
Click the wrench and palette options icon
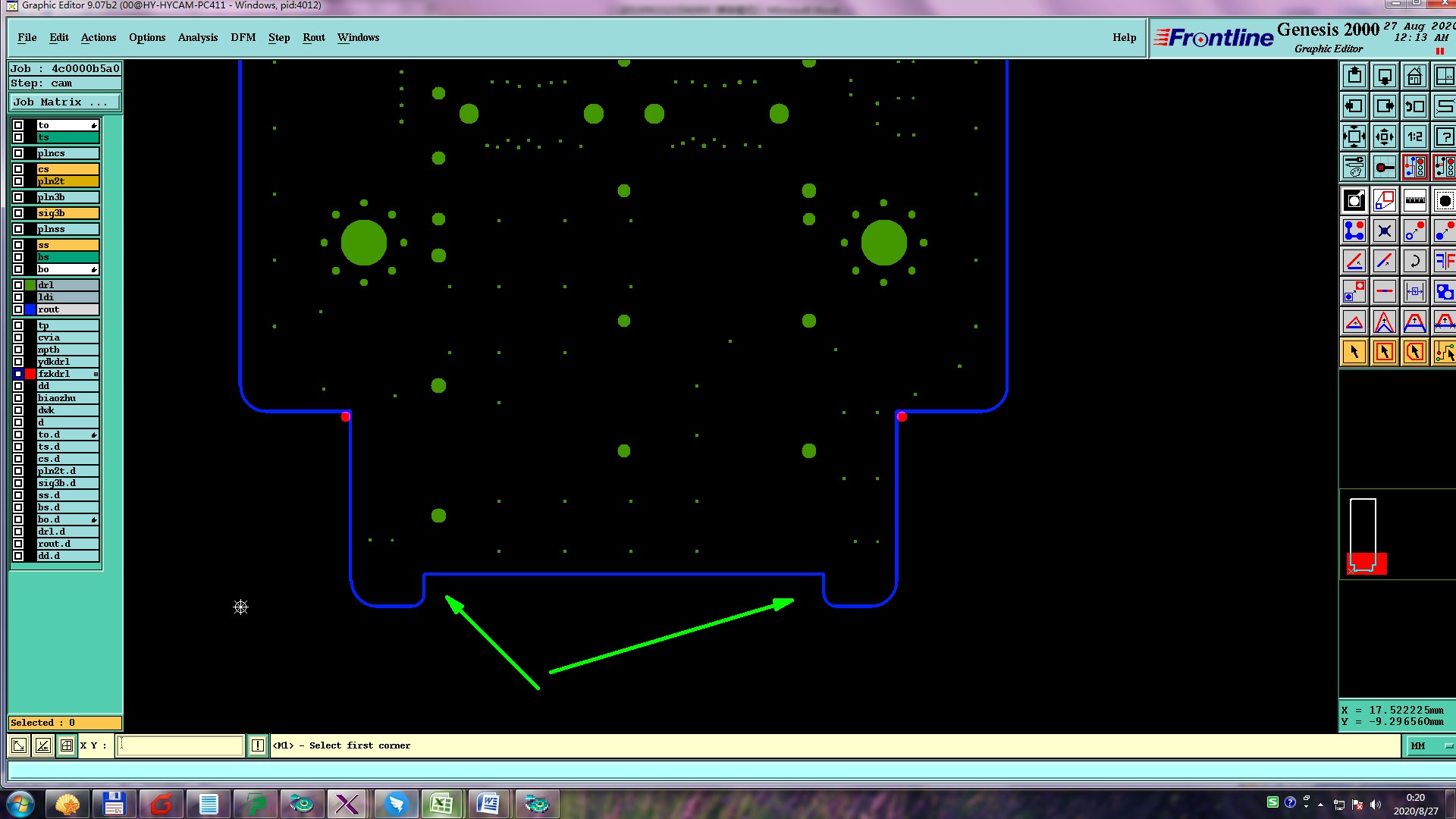tap(1354, 167)
